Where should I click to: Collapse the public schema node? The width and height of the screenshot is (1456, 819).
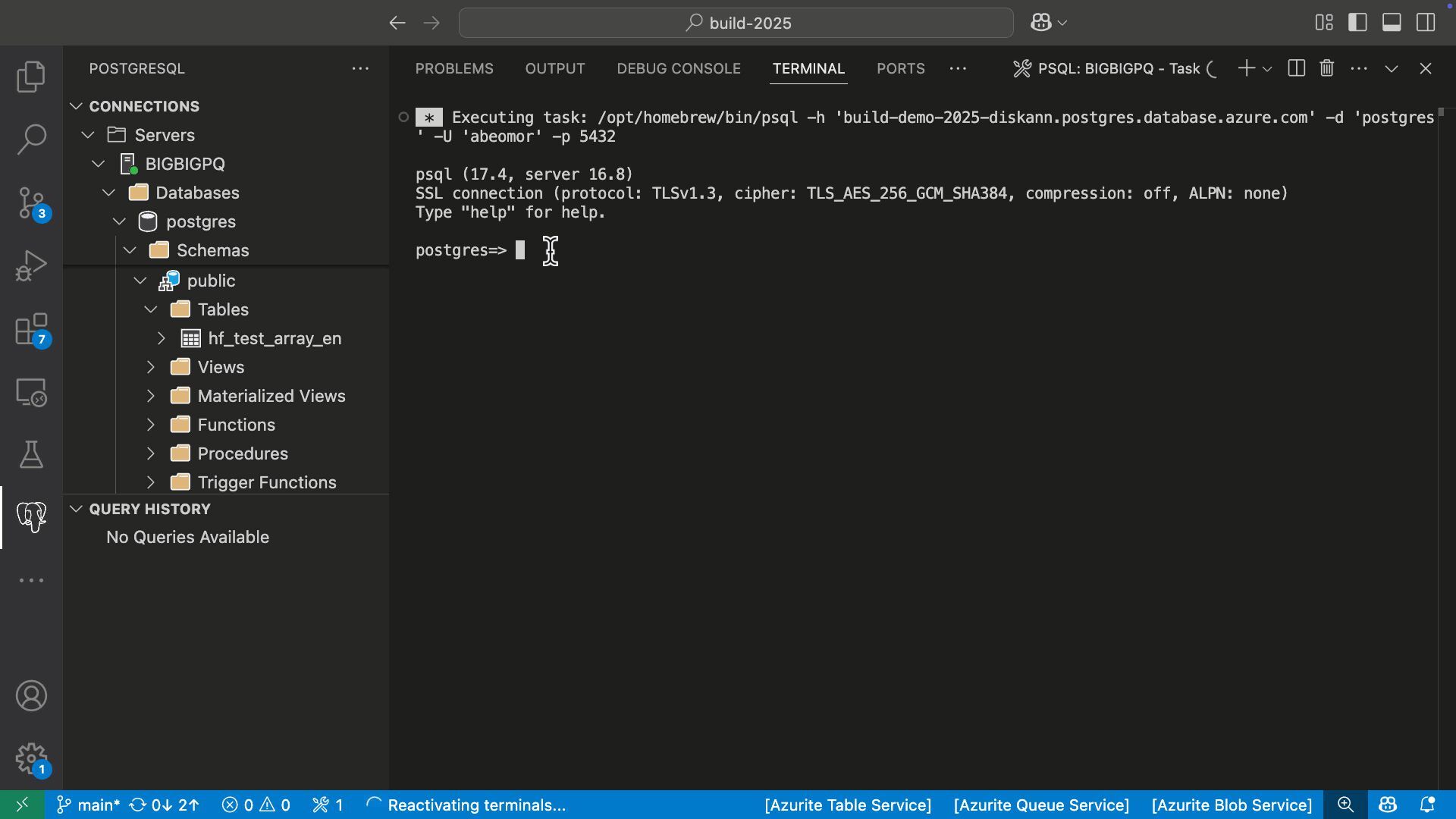pos(141,281)
